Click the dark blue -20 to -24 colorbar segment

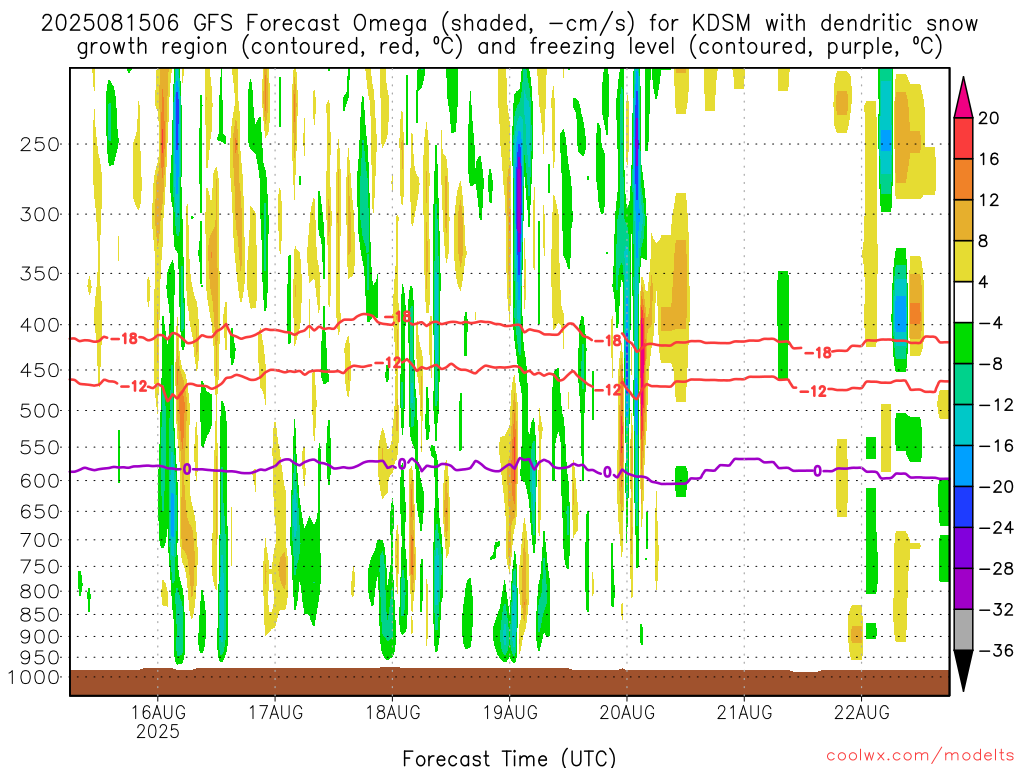click(x=963, y=507)
